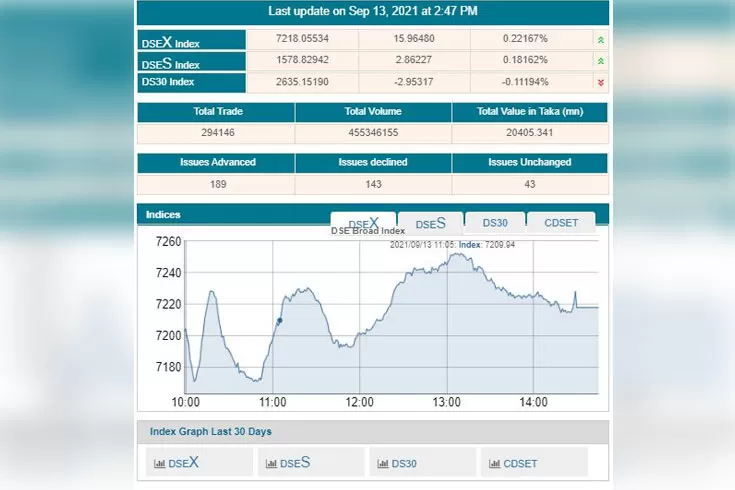
Task: Click the chart icon beside DS30 30-day link
Action: (x=382, y=464)
